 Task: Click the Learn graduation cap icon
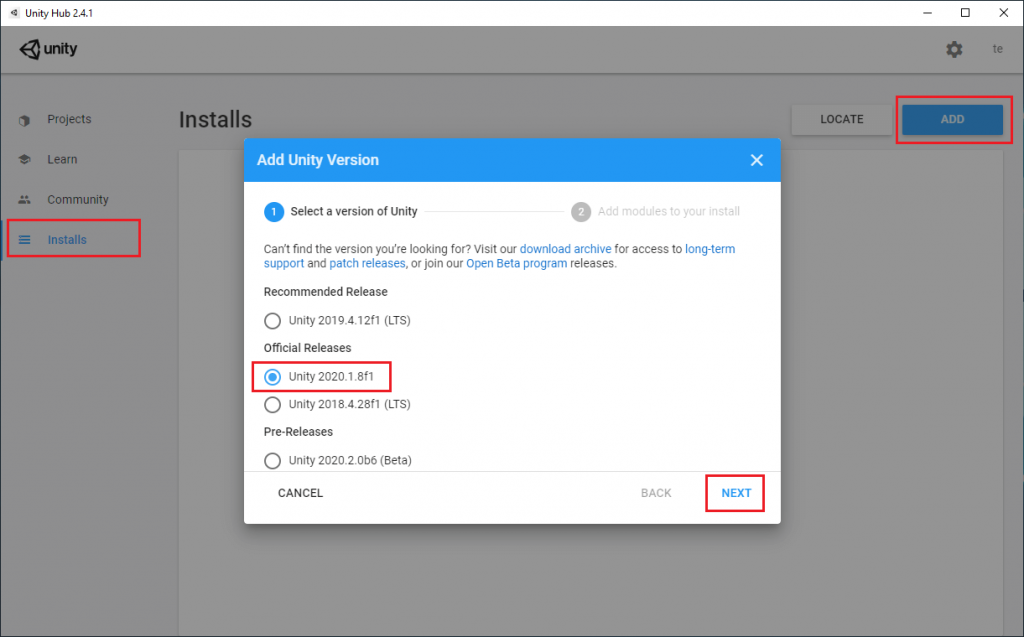[x=24, y=159]
